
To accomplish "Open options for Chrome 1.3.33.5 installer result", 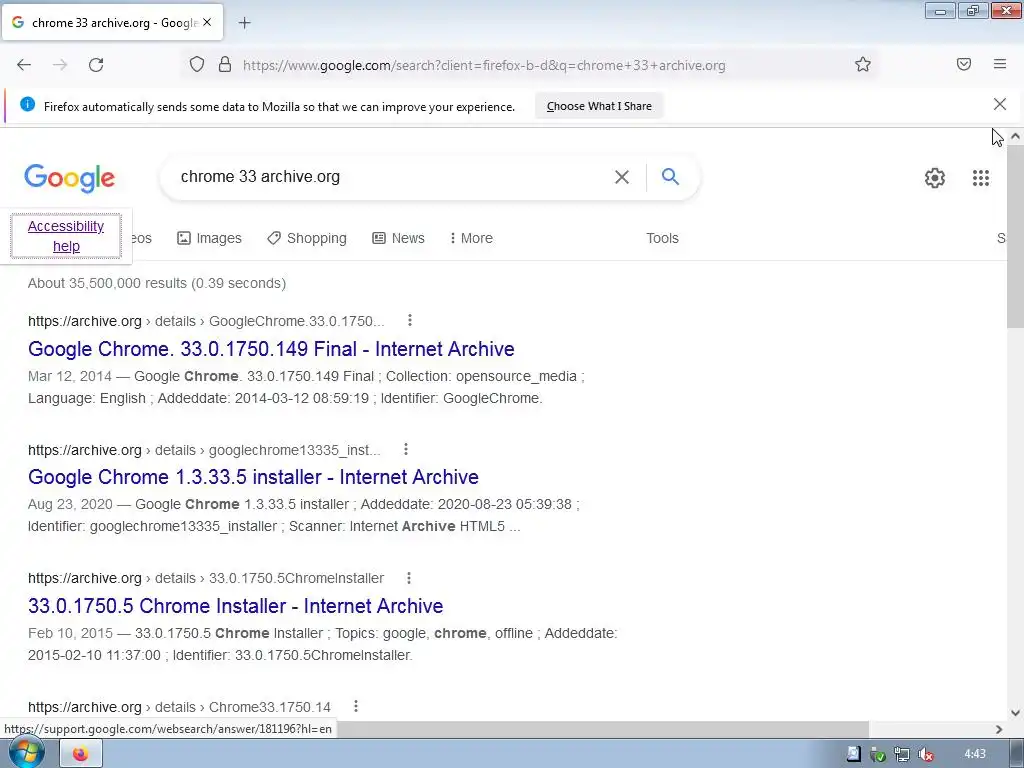I will [406, 449].
